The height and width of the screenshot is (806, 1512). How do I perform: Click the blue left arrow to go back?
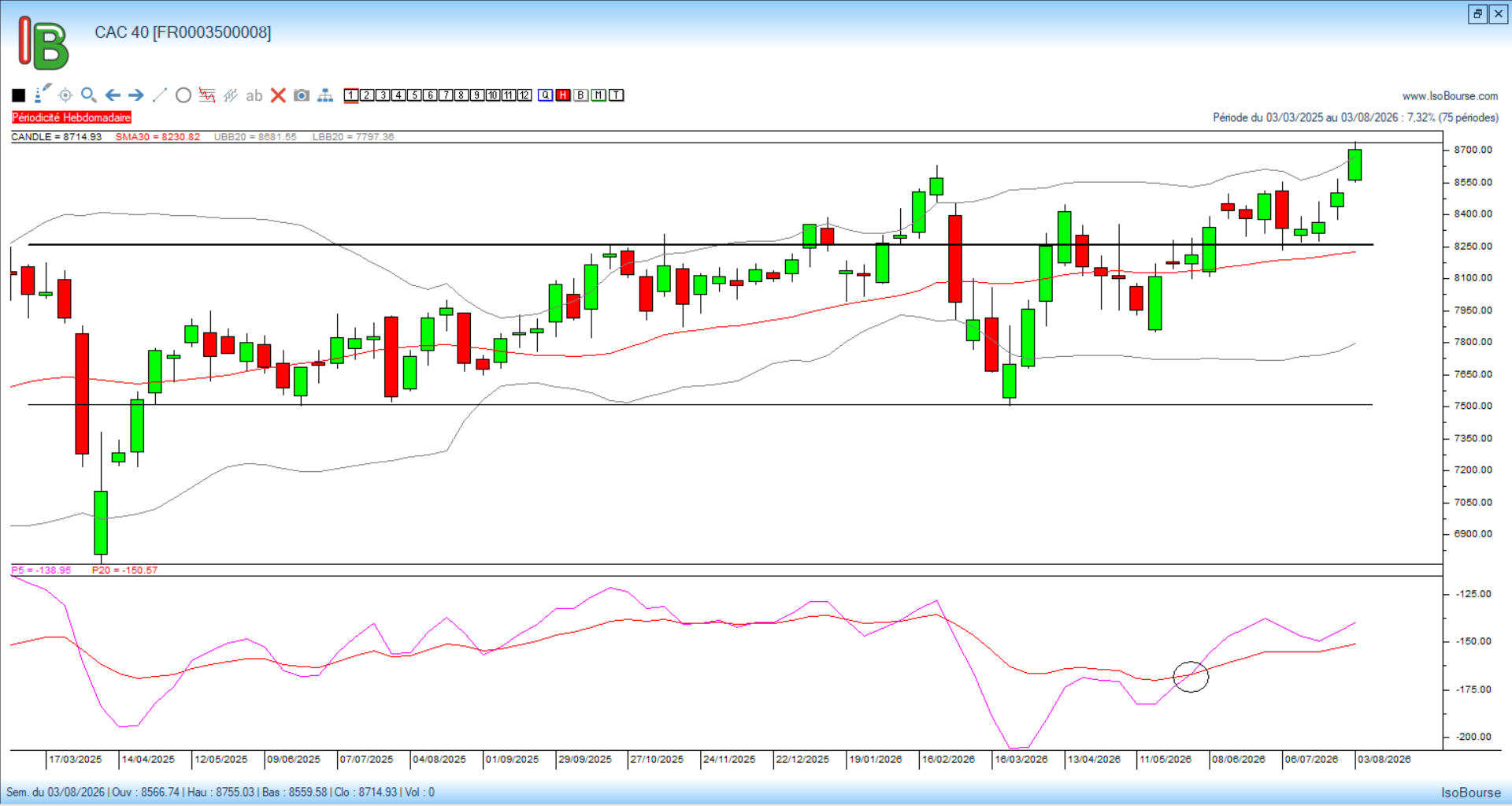113,95
